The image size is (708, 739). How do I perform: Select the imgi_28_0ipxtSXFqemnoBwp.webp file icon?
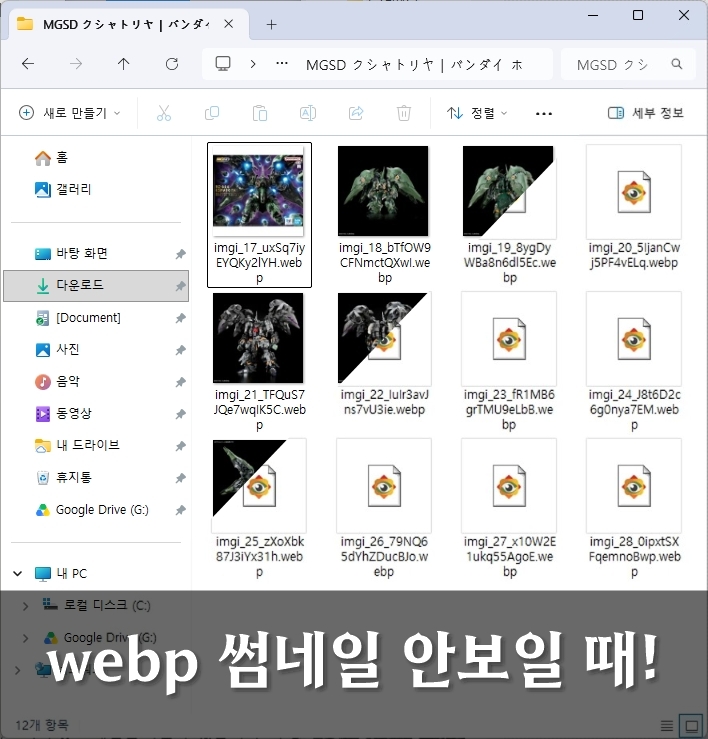pos(634,486)
